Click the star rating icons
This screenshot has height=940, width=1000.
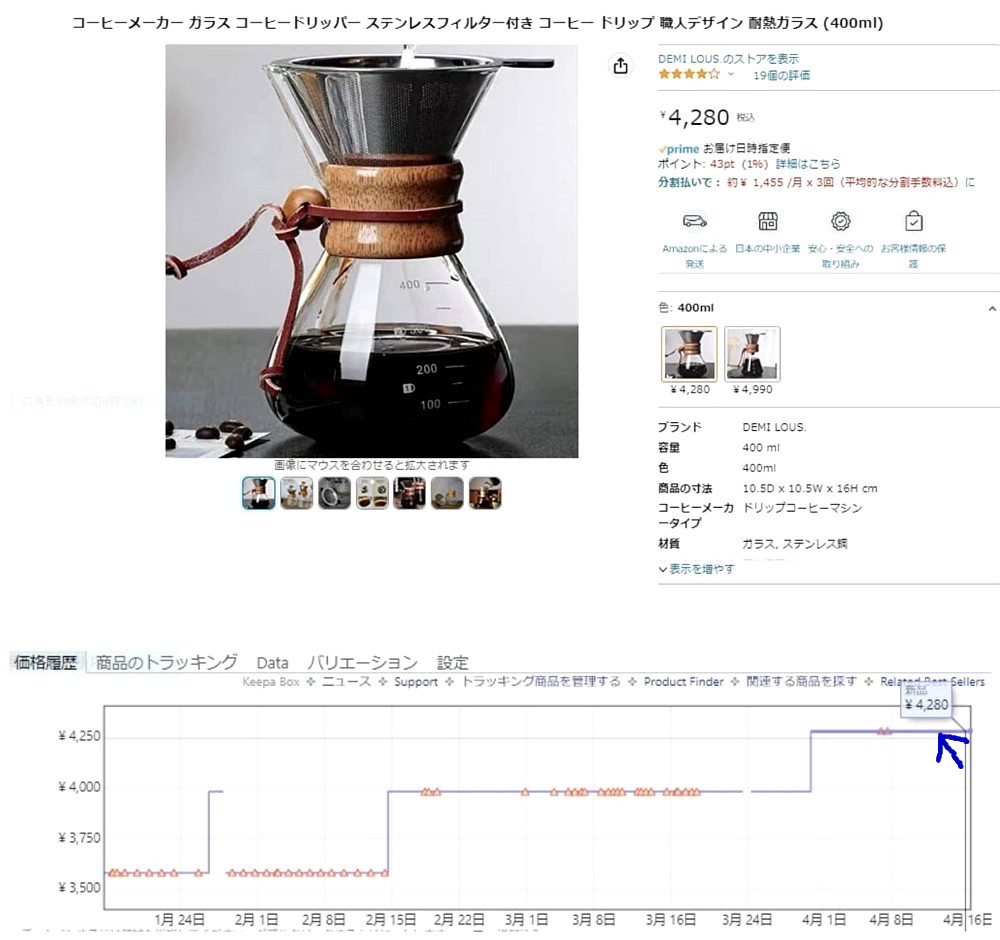689,75
